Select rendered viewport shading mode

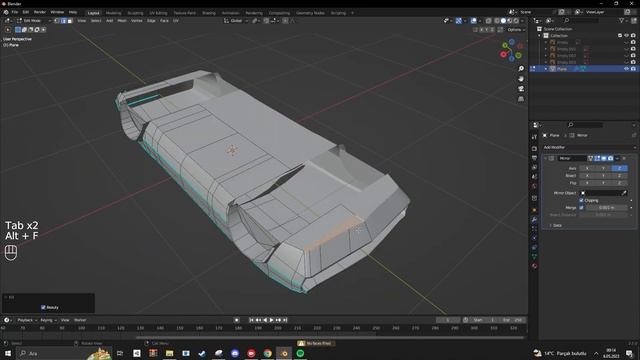[x=516, y=20]
